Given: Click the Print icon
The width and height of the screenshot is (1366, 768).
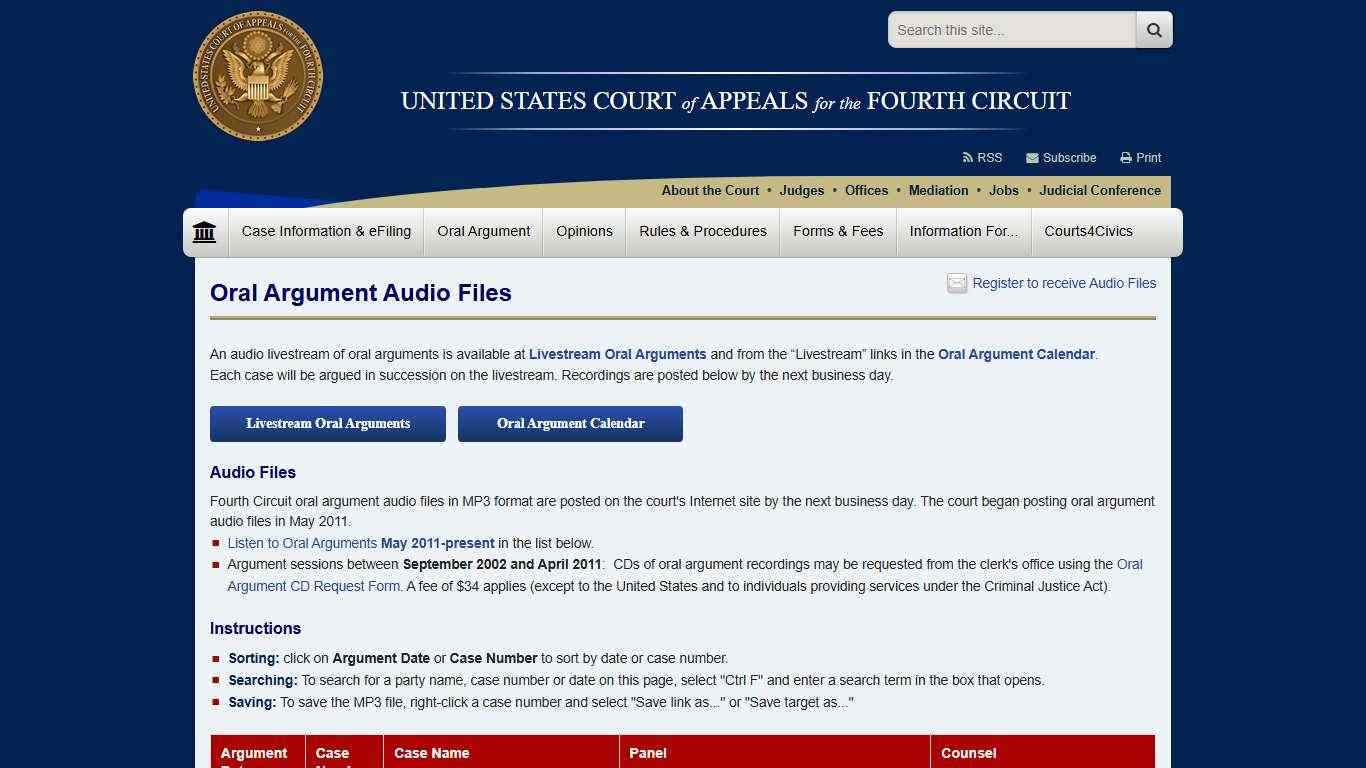Looking at the screenshot, I should (x=1124, y=157).
